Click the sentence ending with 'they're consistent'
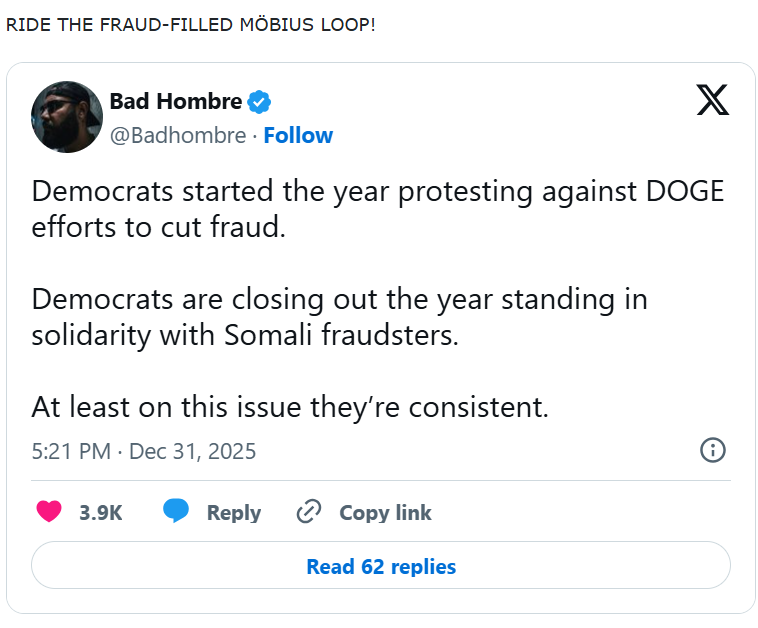The height and width of the screenshot is (628, 758). (290, 407)
